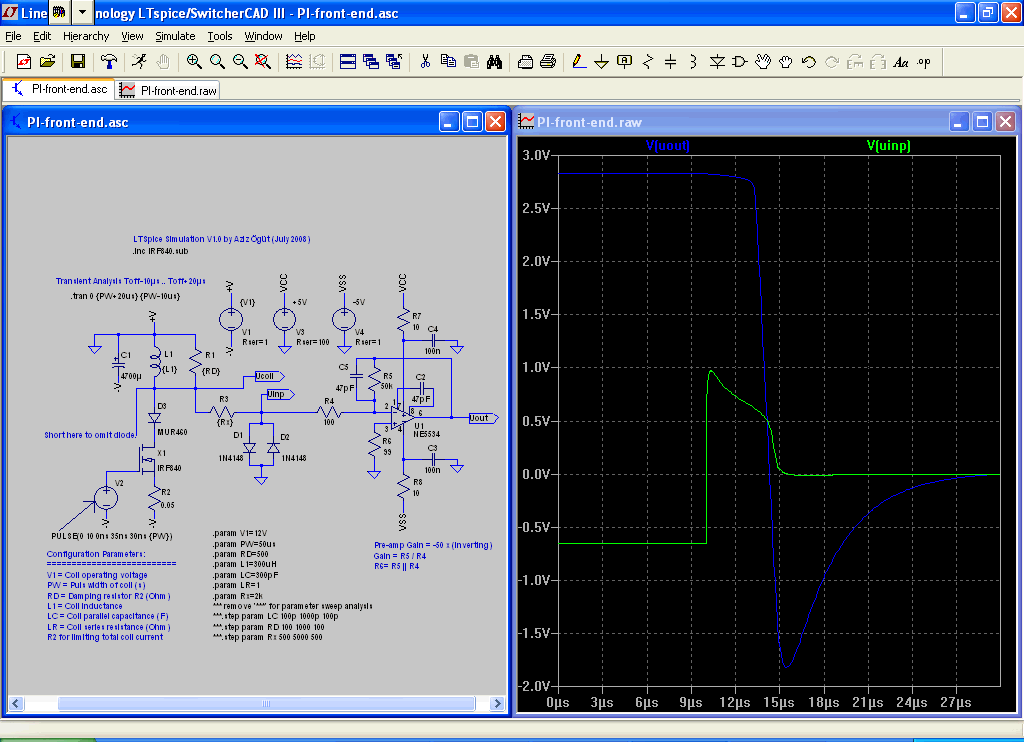This screenshot has height=742, width=1024.
Task: Click the V(uout) blue trace label
Action: 668,146
